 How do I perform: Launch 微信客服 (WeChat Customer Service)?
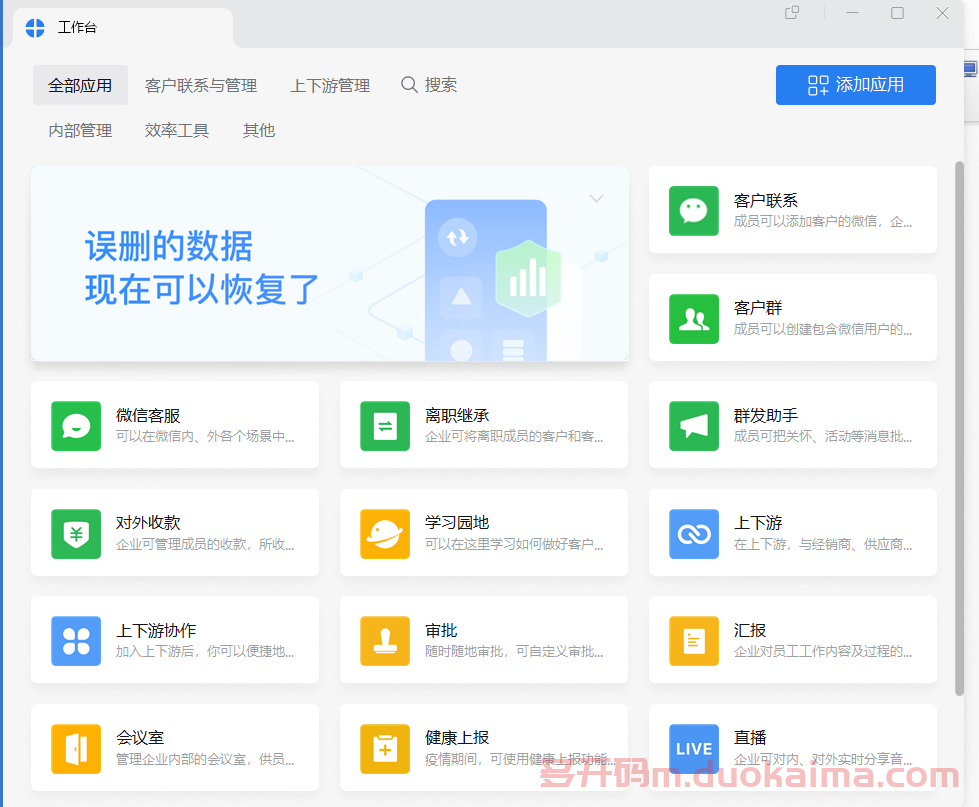coord(175,425)
